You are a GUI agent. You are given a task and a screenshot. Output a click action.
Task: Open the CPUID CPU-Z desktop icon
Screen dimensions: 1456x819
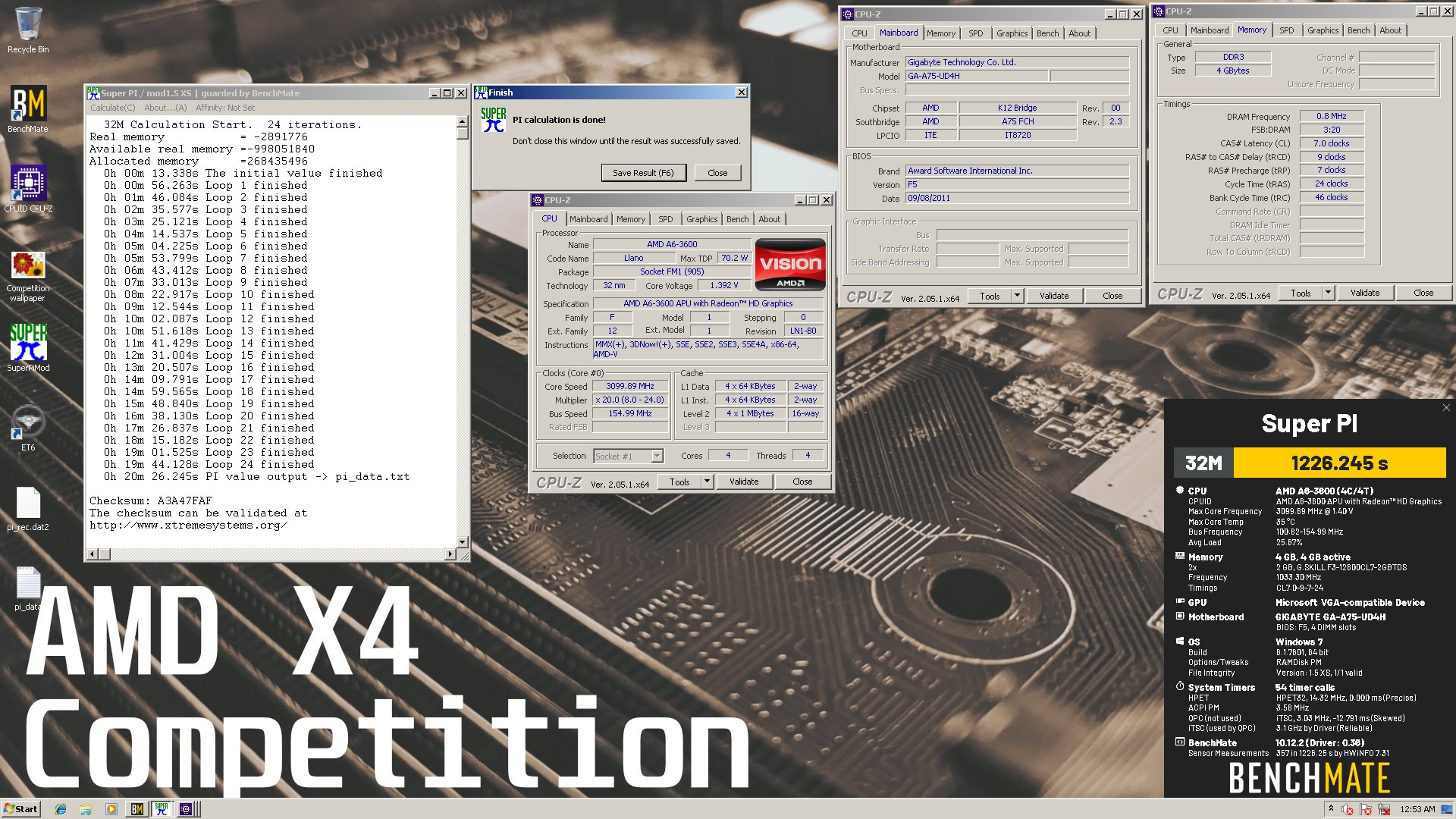point(28,189)
